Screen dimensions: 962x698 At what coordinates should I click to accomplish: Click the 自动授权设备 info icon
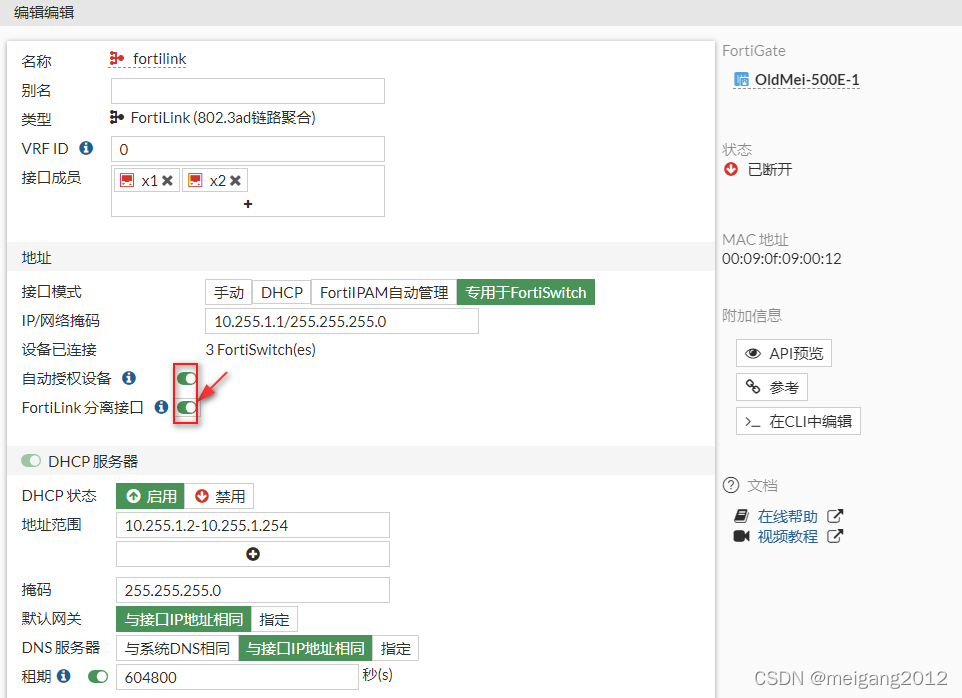click(129, 378)
